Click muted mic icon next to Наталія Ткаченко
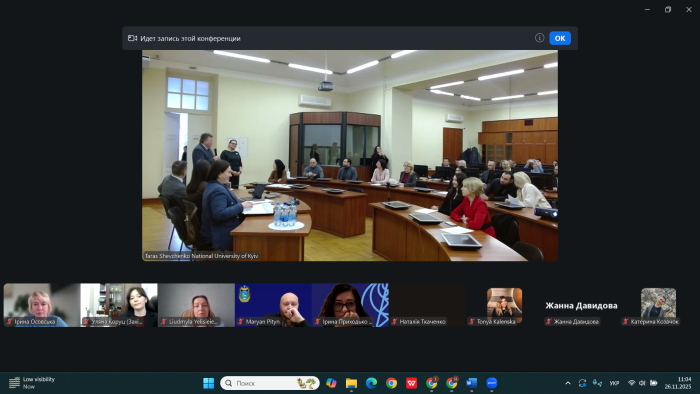700x394 pixels. pos(395,322)
